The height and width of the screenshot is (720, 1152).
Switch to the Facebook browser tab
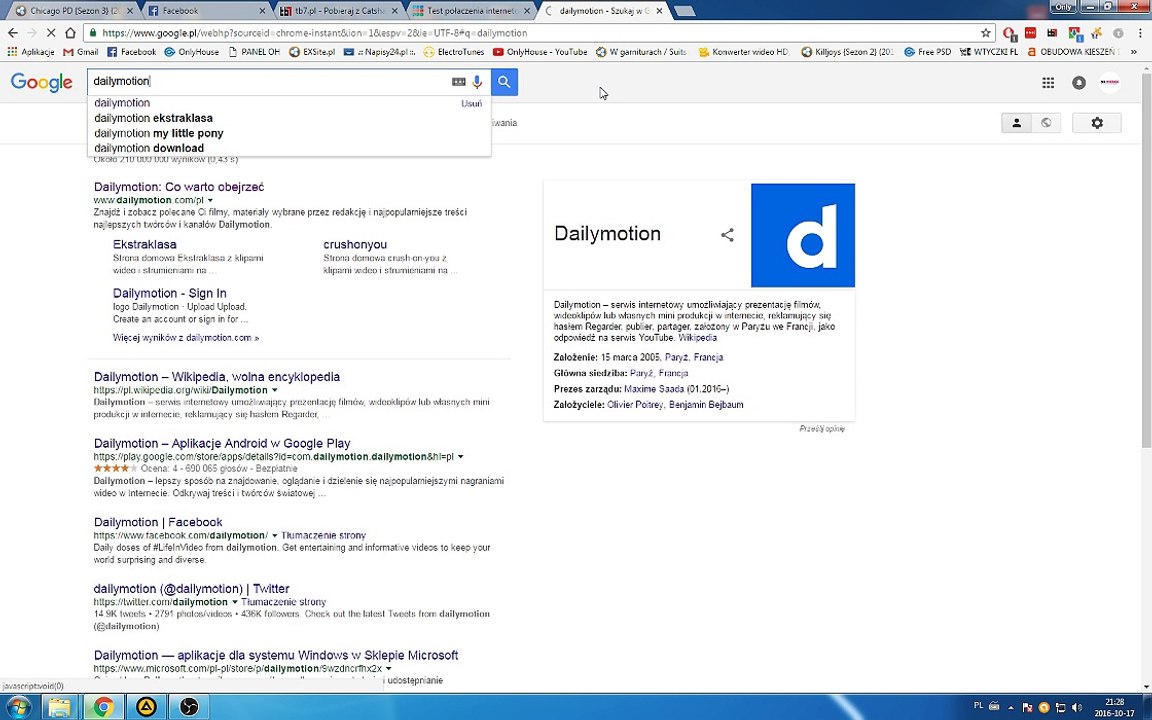[x=205, y=11]
